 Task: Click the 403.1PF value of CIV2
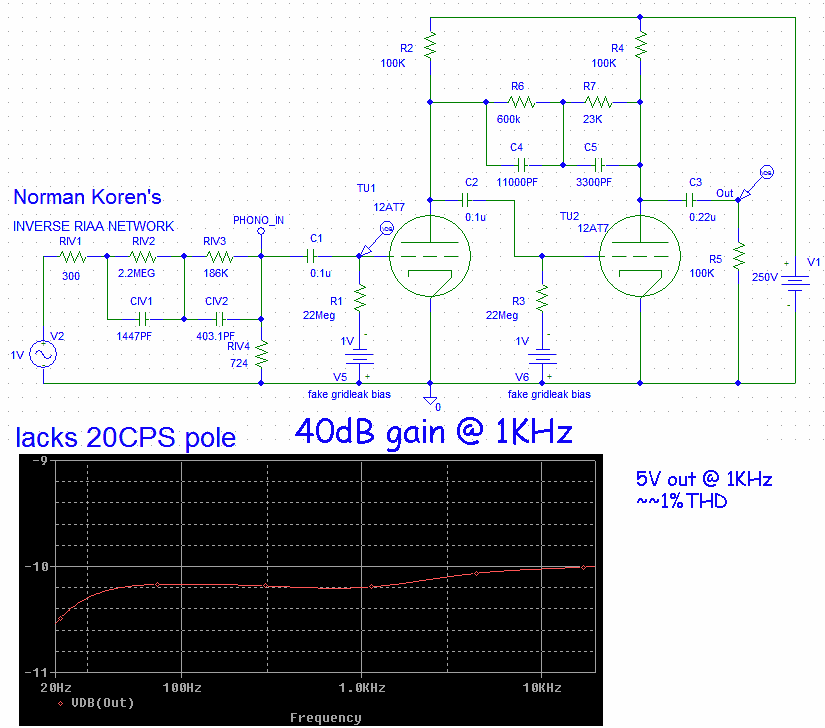215,336
